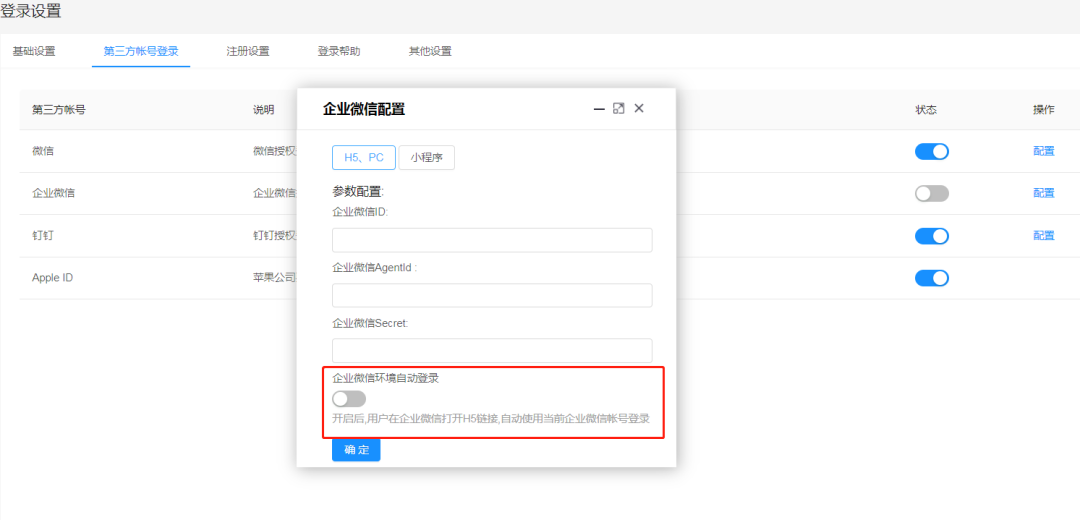This screenshot has width=1080, height=520.
Task: Open 配置 link for 企业微信 row
Action: point(1043,194)
